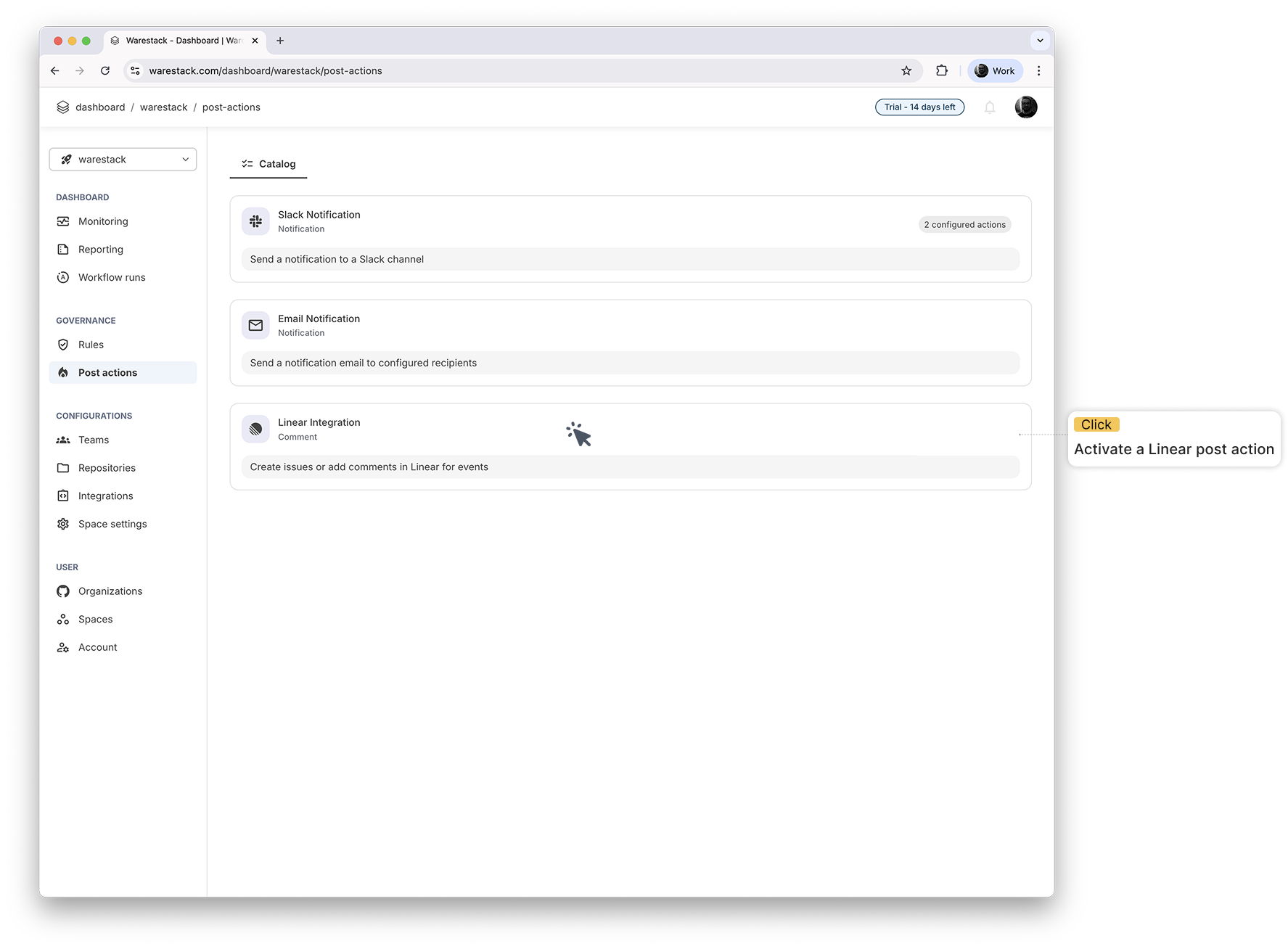1288x949 pixels.
Task: Reload the page with refresh icon
Action: point(105,70)
